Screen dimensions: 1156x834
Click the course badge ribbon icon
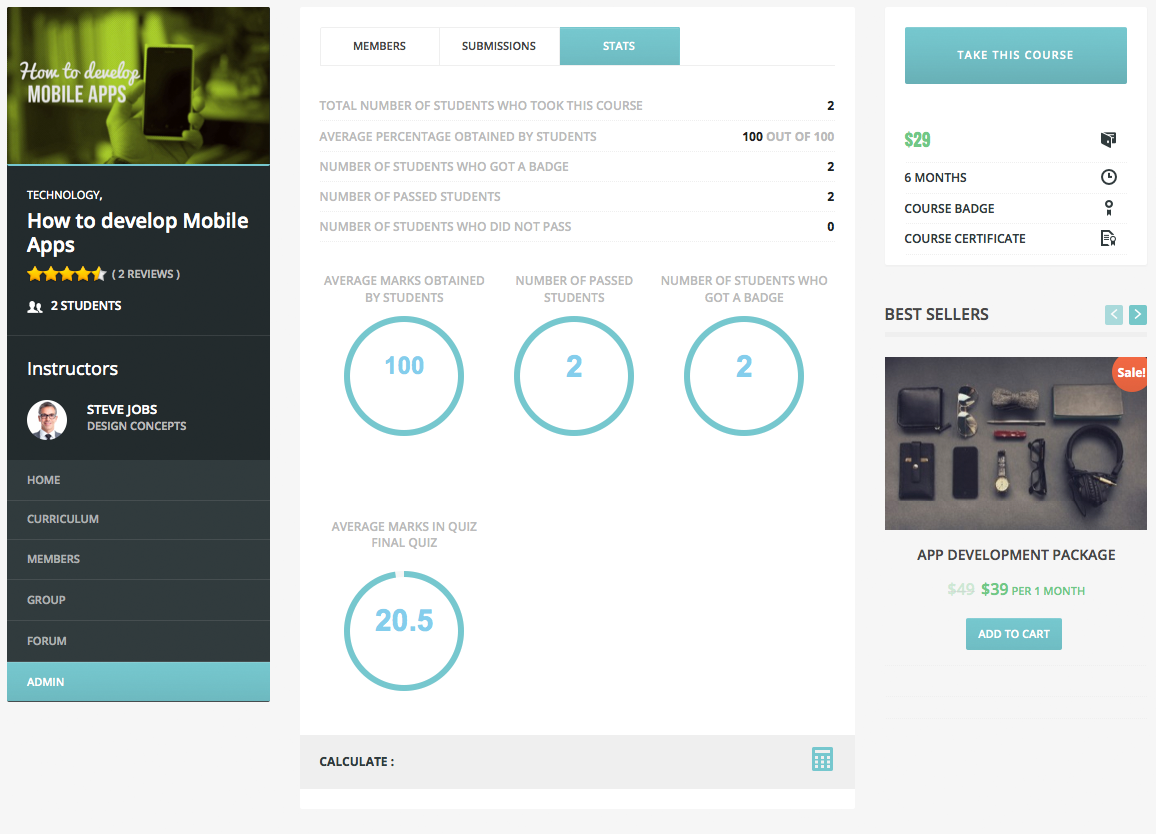click(1108, 208)
